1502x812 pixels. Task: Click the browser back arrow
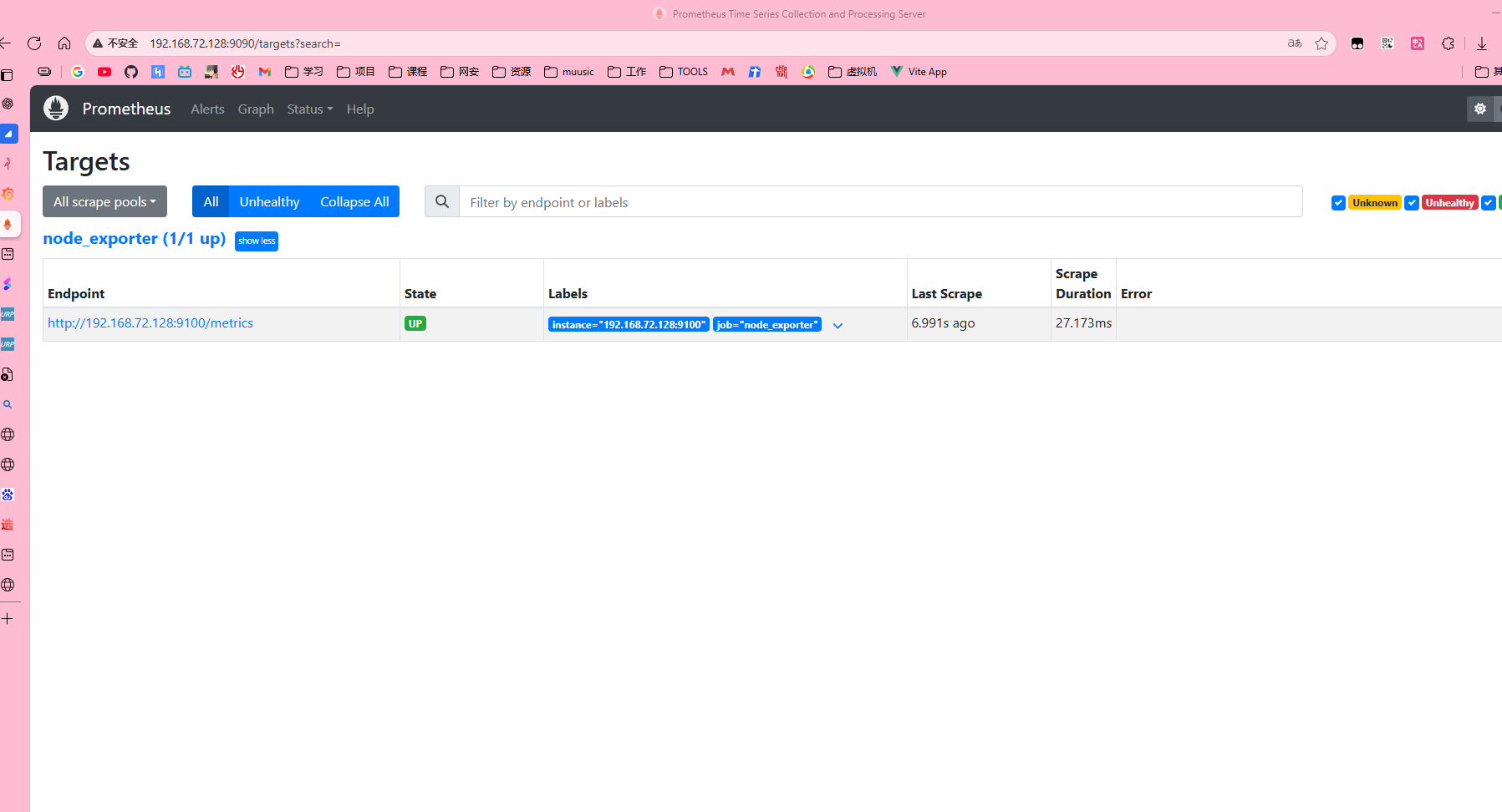coord(6,43)
